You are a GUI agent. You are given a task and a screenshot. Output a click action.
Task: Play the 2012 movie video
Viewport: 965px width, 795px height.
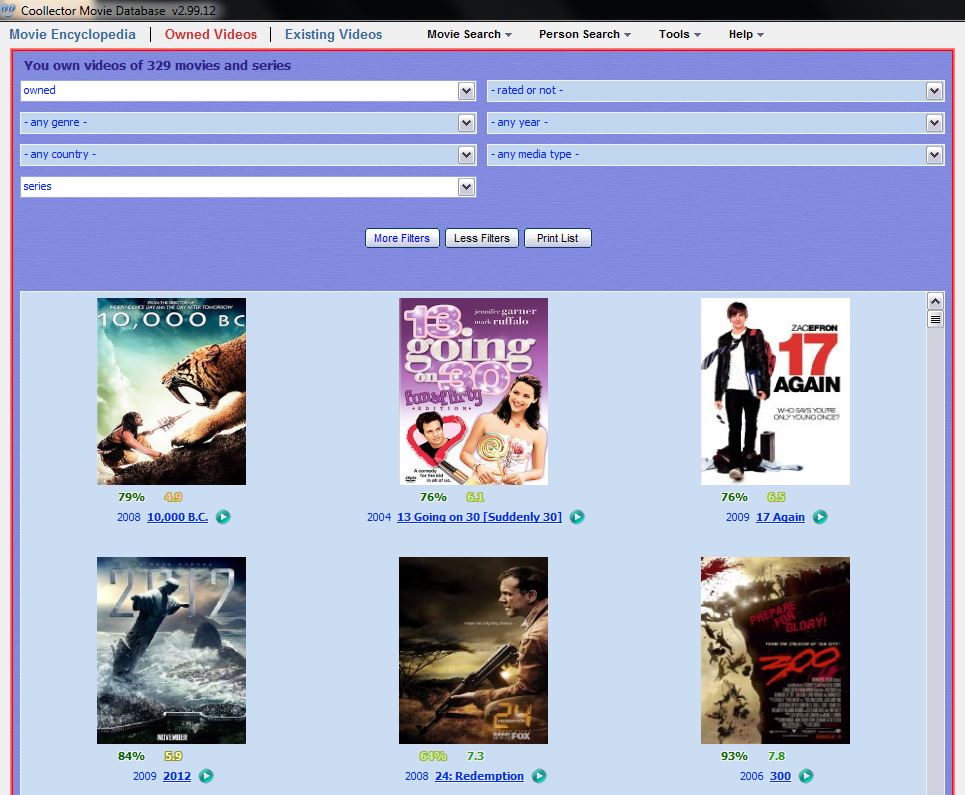click(x=206, y=776)
